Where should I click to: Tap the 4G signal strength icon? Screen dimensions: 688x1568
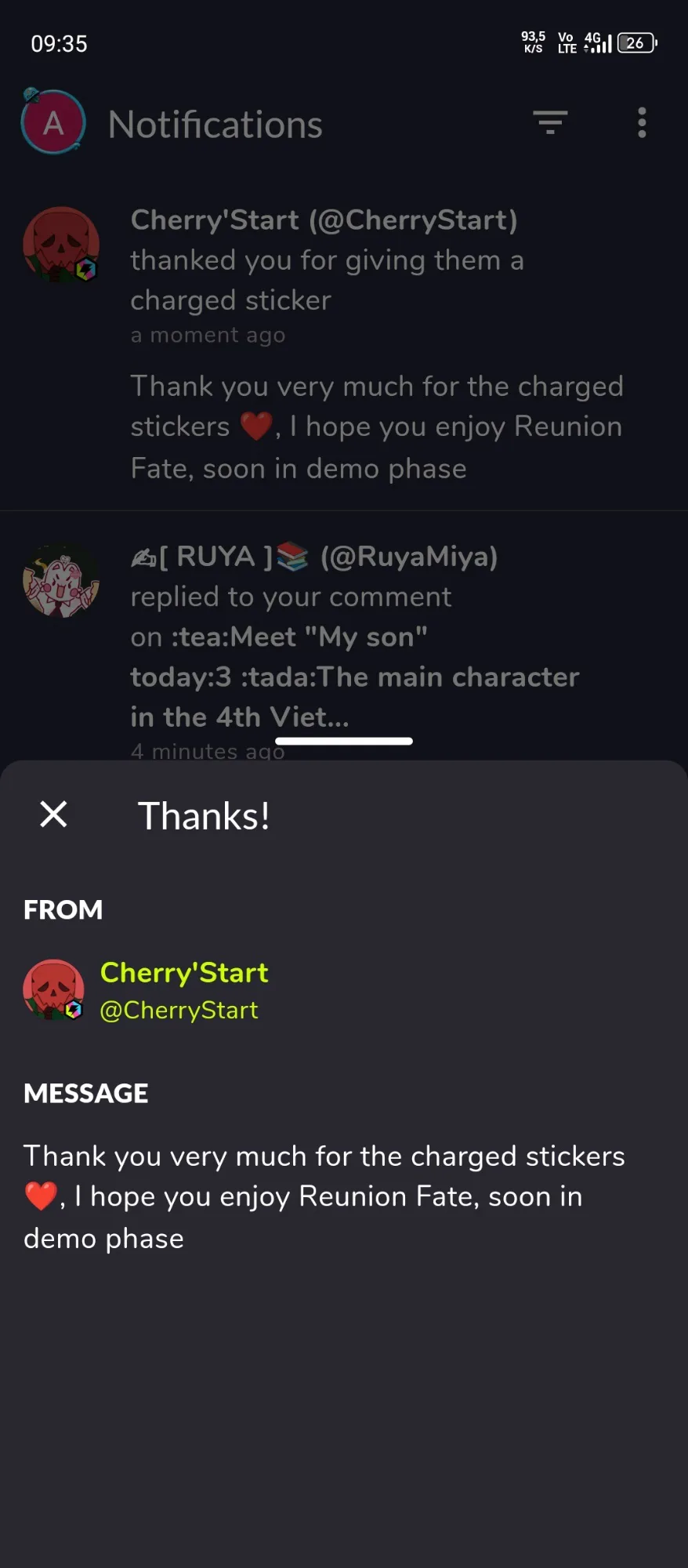597,43
